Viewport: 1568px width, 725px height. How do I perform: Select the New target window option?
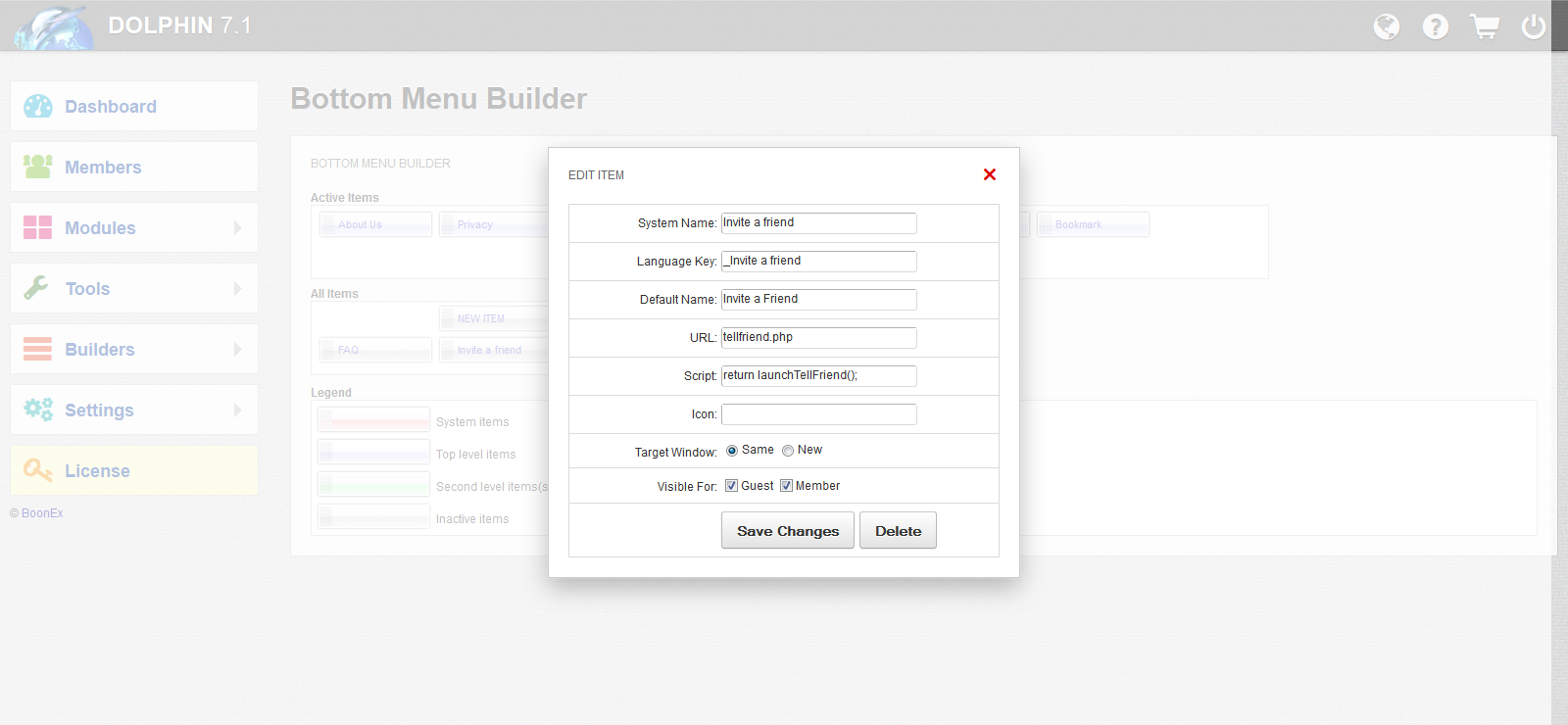tap(788, 451)
